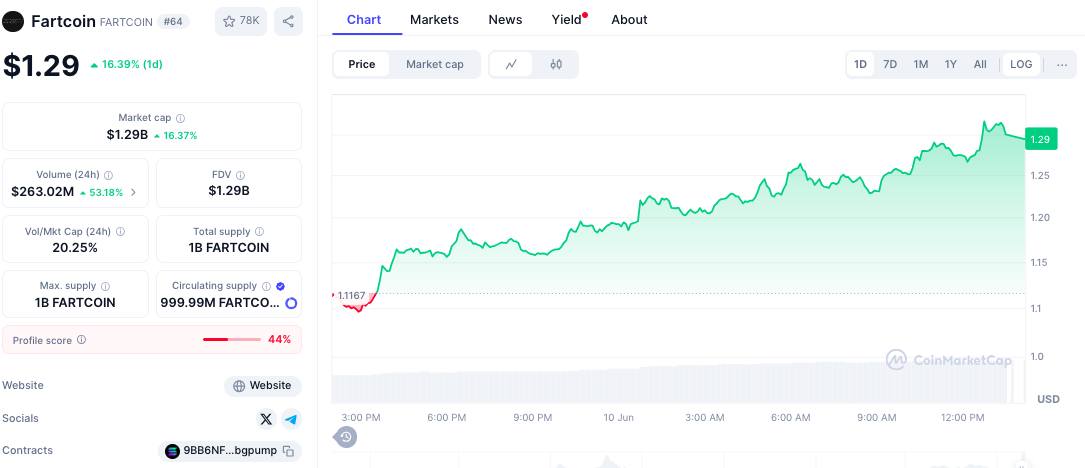Click Market cap info icon
The width and height of the screenshot is (1085, 468).
[180, 118]
